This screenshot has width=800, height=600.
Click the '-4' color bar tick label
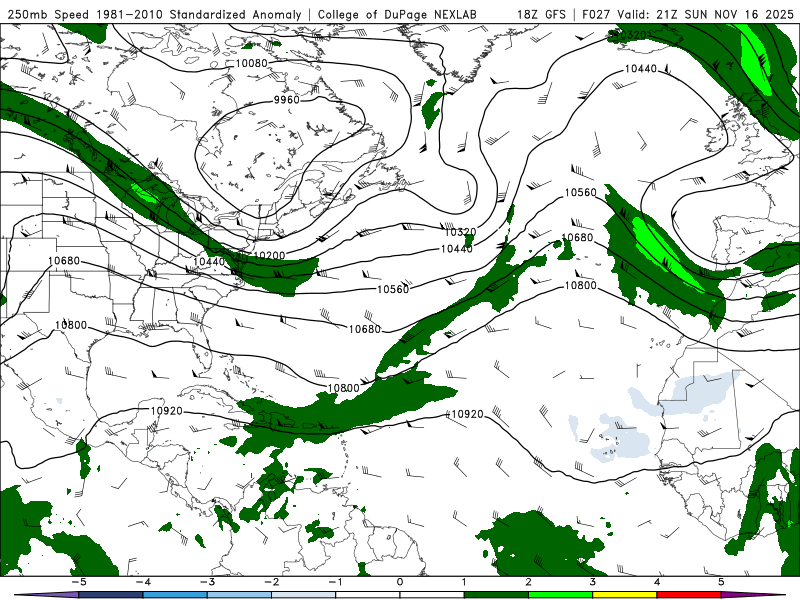142,582
